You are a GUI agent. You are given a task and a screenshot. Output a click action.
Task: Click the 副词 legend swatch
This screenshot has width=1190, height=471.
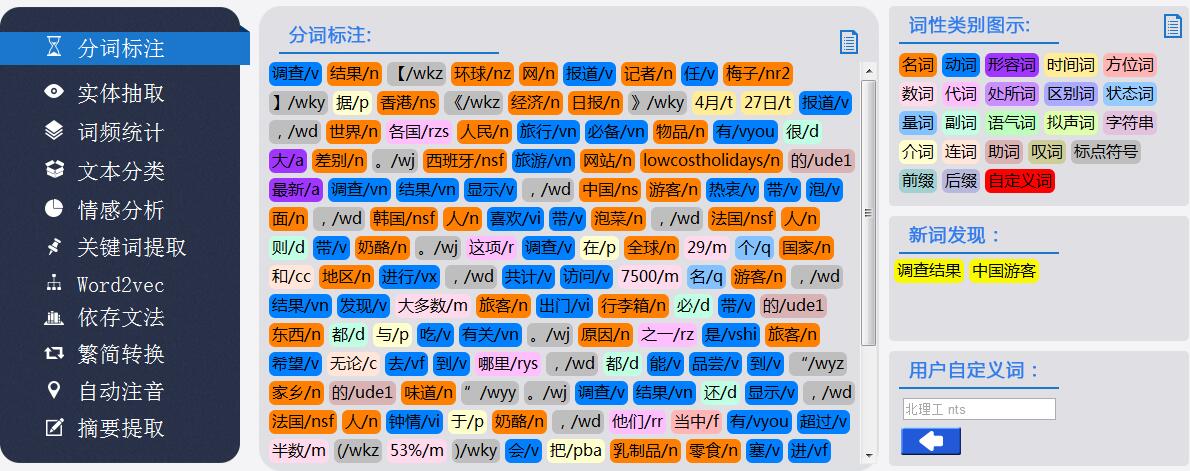[961, 123]
